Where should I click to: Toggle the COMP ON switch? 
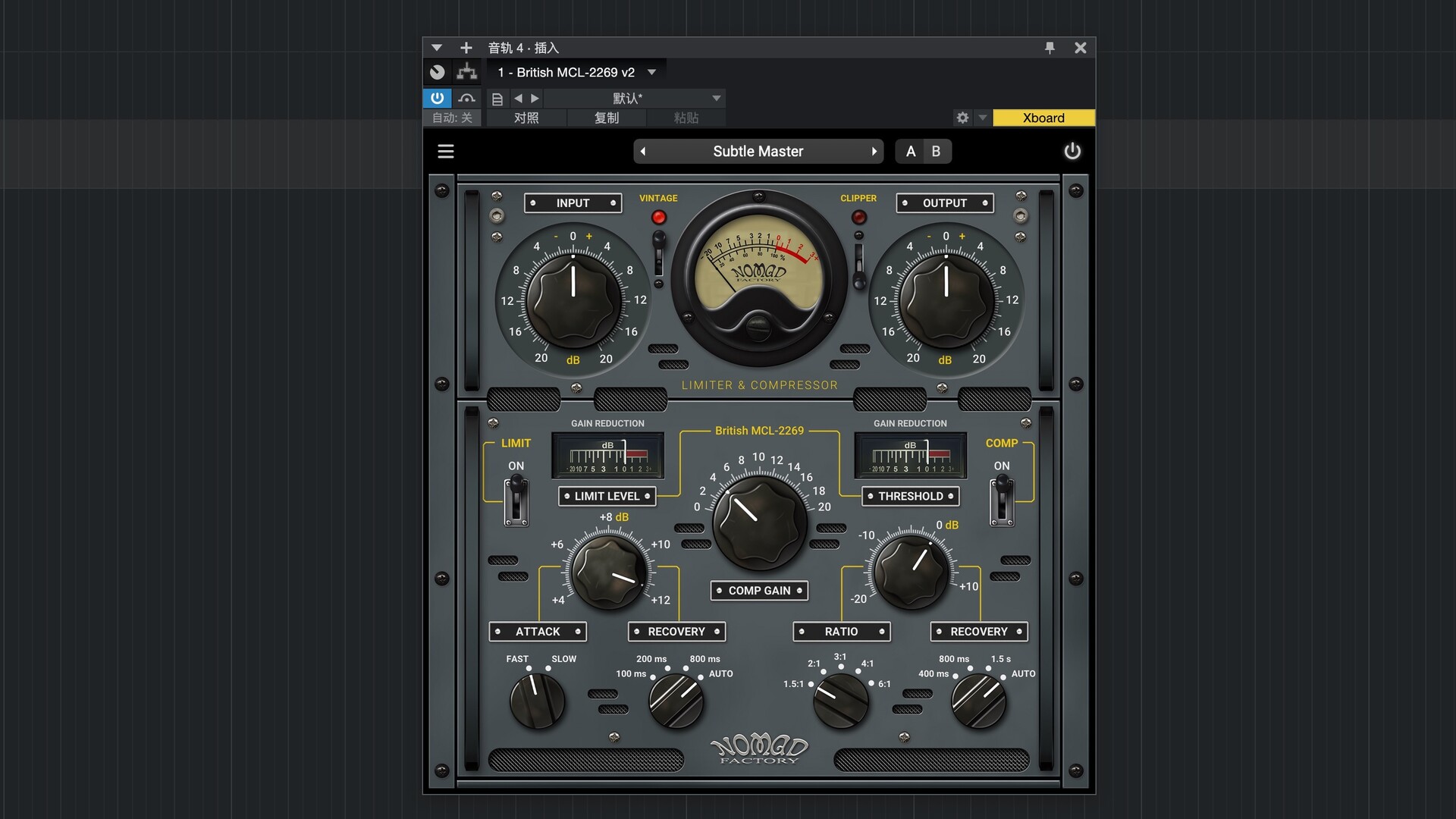1002,499
